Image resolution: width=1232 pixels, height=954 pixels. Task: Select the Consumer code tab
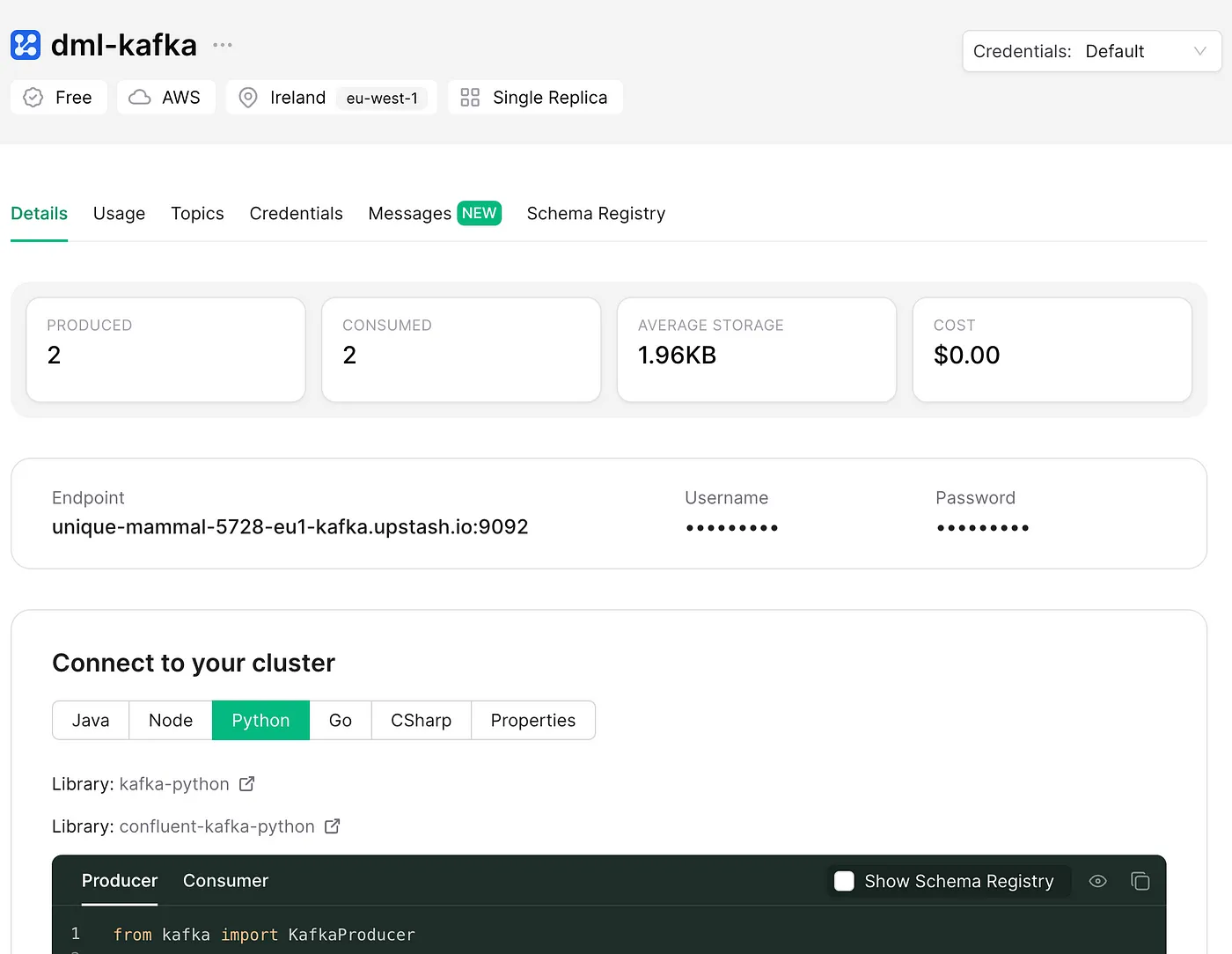[225, 881]
